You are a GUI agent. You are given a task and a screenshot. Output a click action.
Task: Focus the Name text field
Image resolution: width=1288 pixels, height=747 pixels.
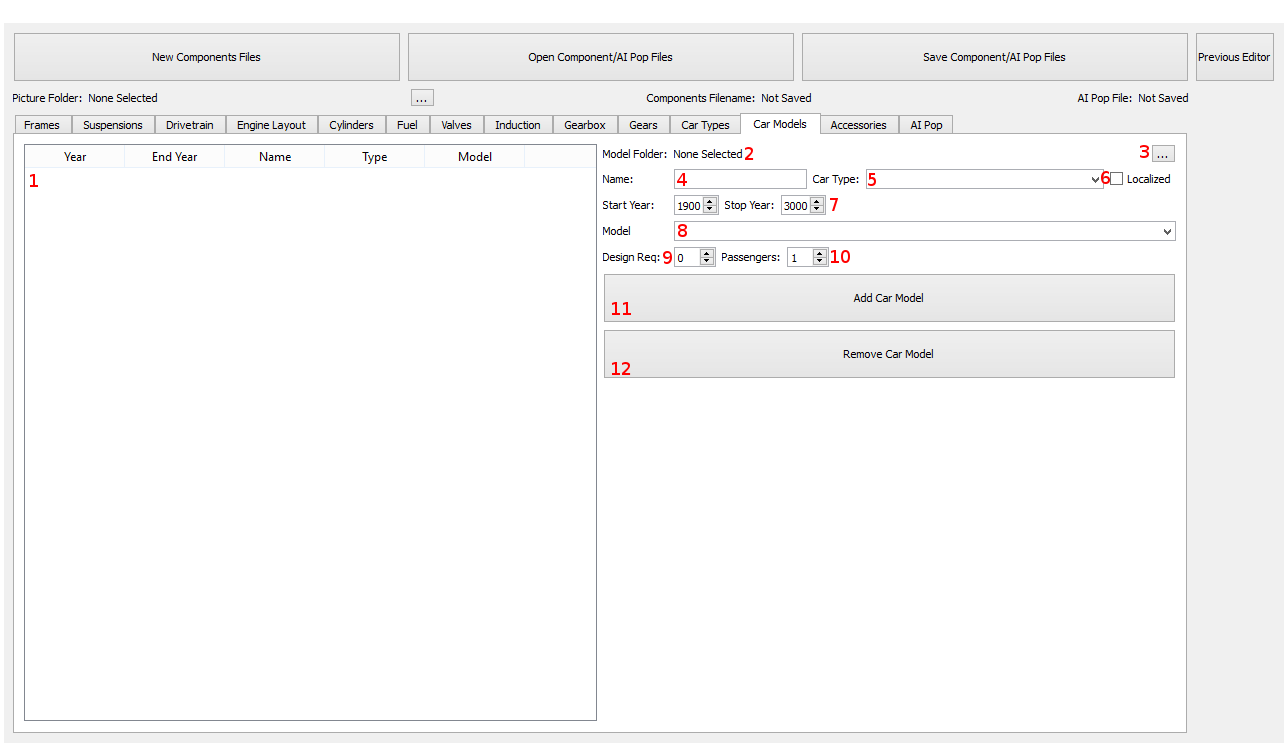(740, 179)
